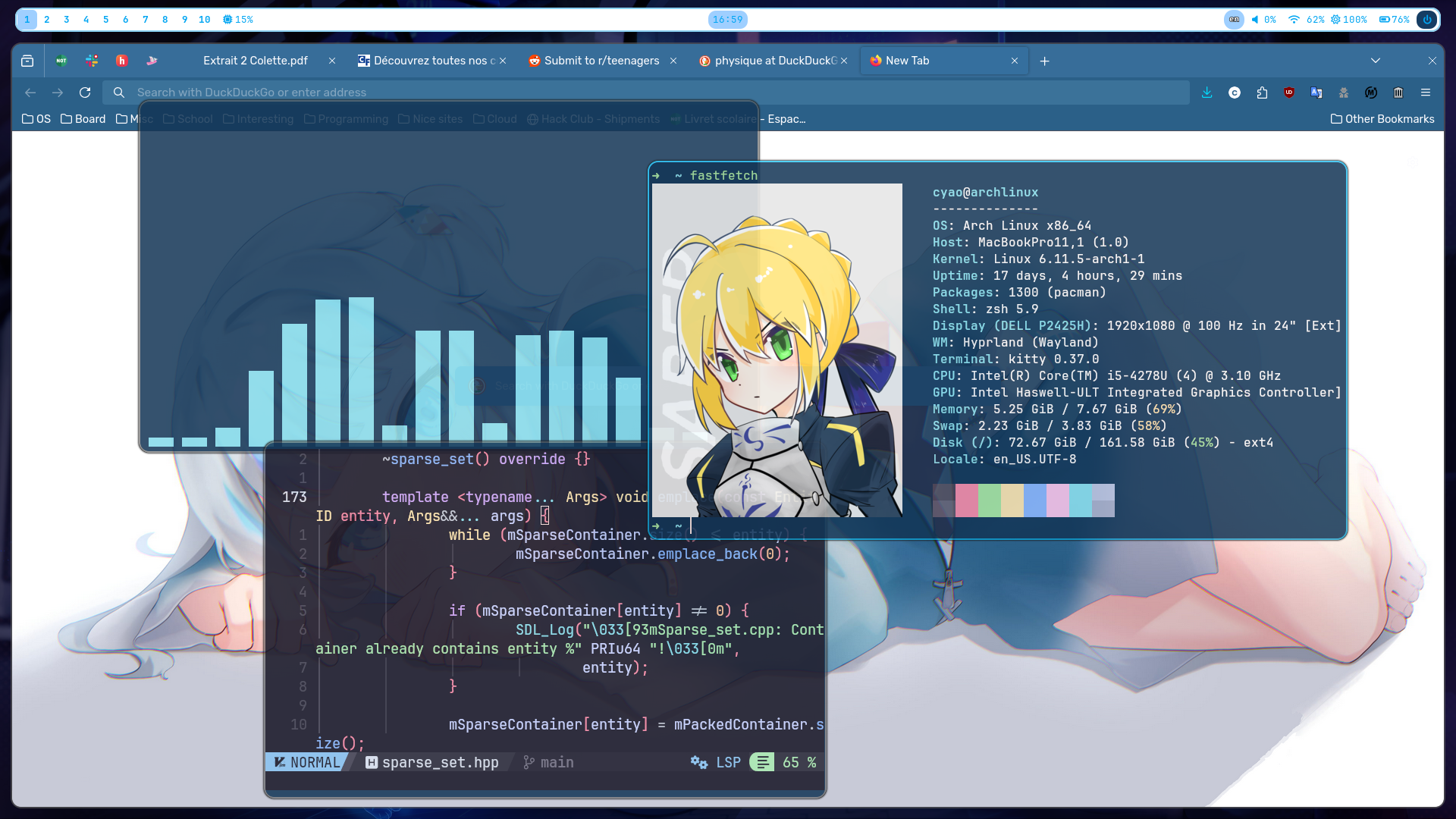Switch to workspace 10
The image size is (1456, 819).
coord(205,20)
